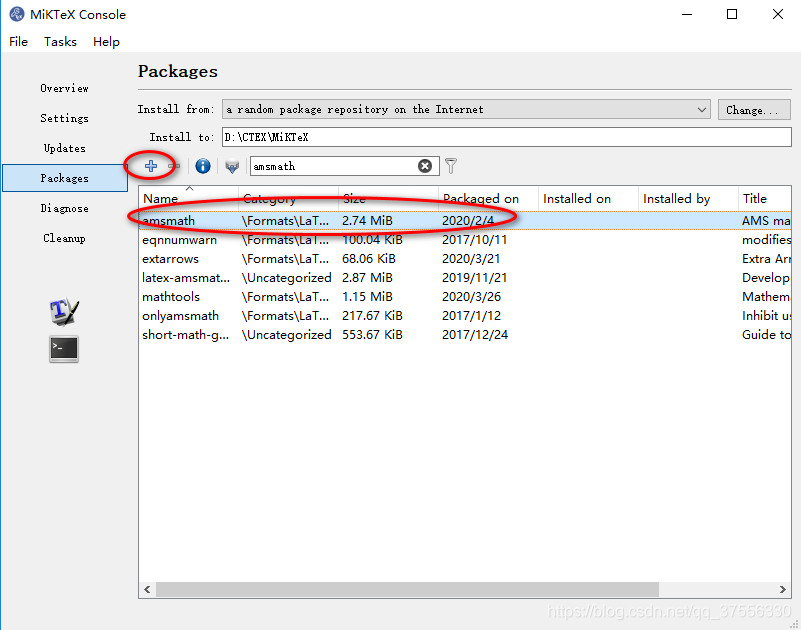Click the 2017/1/12 packaged date cell

pos(472,316)
